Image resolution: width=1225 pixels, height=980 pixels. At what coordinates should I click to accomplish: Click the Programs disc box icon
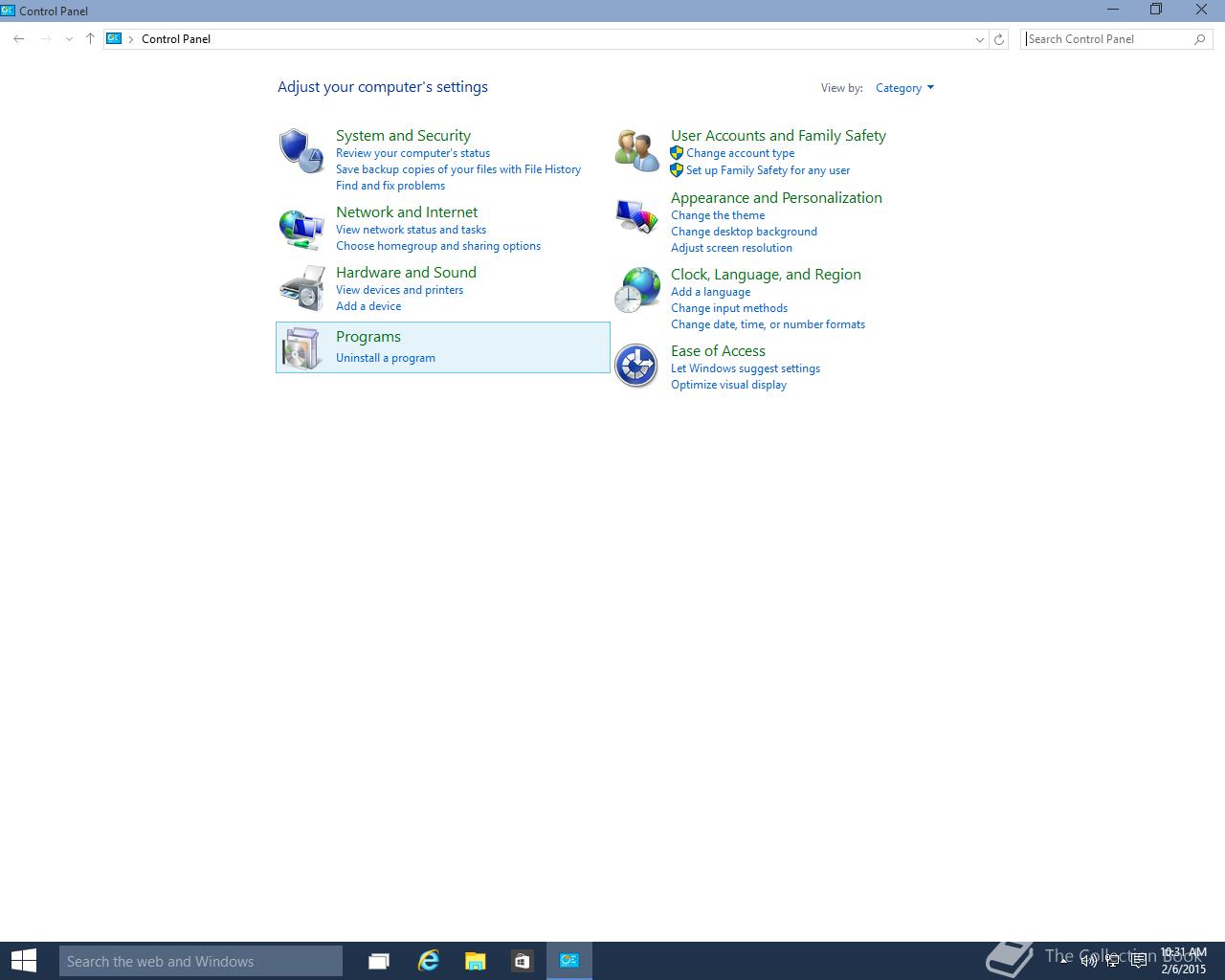click(301, 347)
